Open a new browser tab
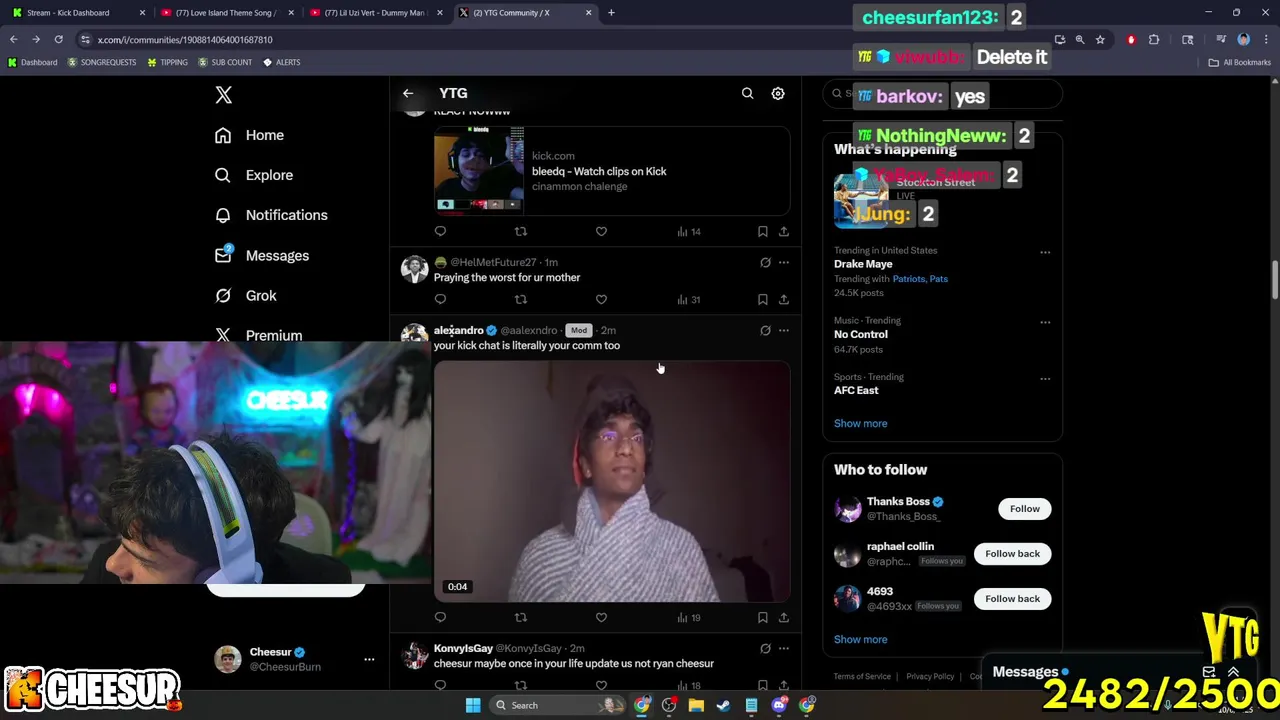1280x720 pixels. click(x=611, y=13)
